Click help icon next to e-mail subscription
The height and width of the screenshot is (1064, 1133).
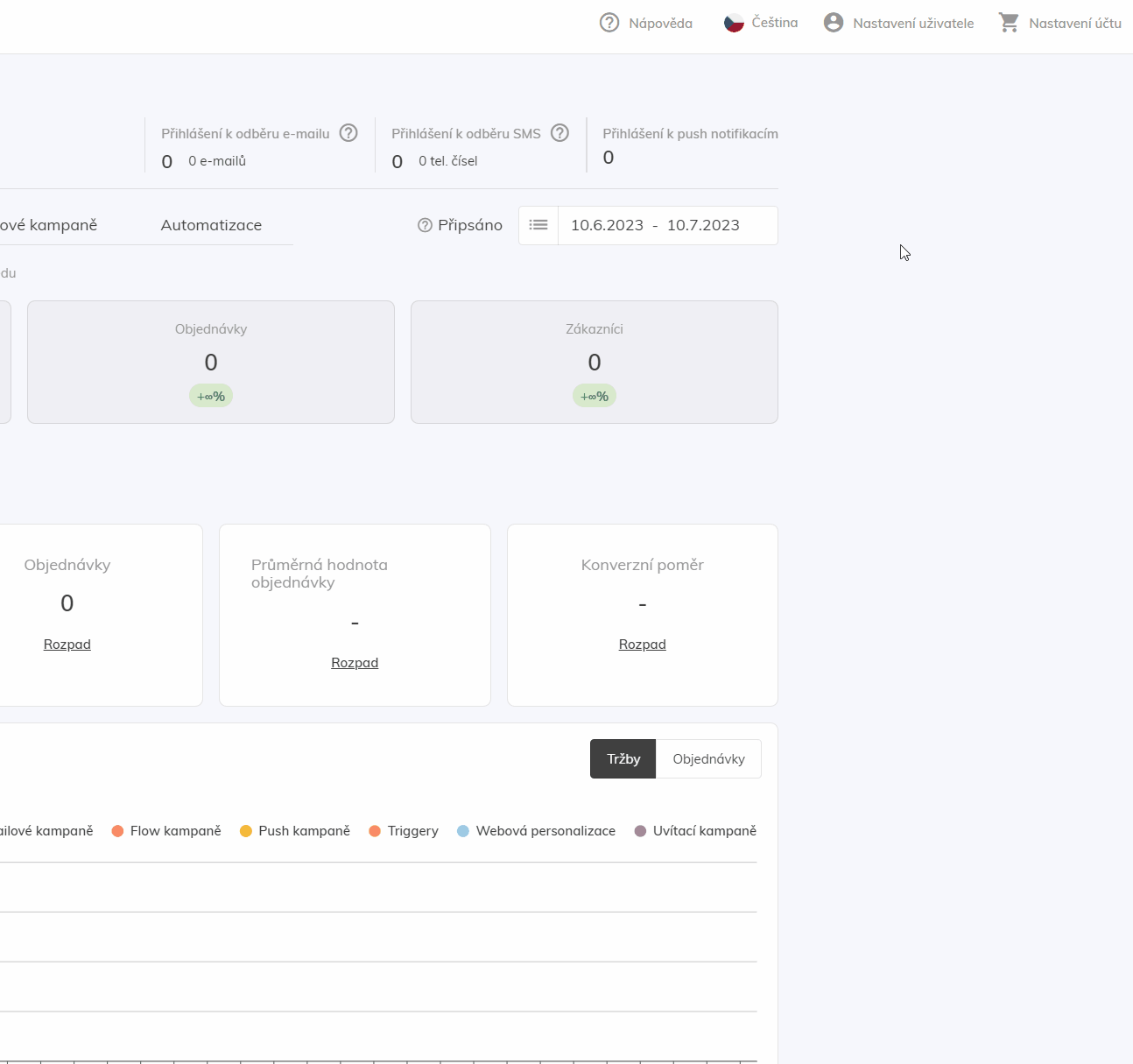(348, 133)
